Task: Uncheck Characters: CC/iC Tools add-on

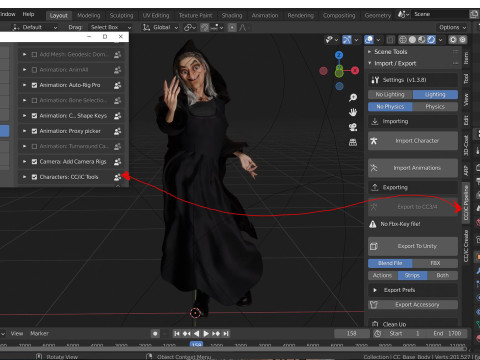Action: point(34,177)
